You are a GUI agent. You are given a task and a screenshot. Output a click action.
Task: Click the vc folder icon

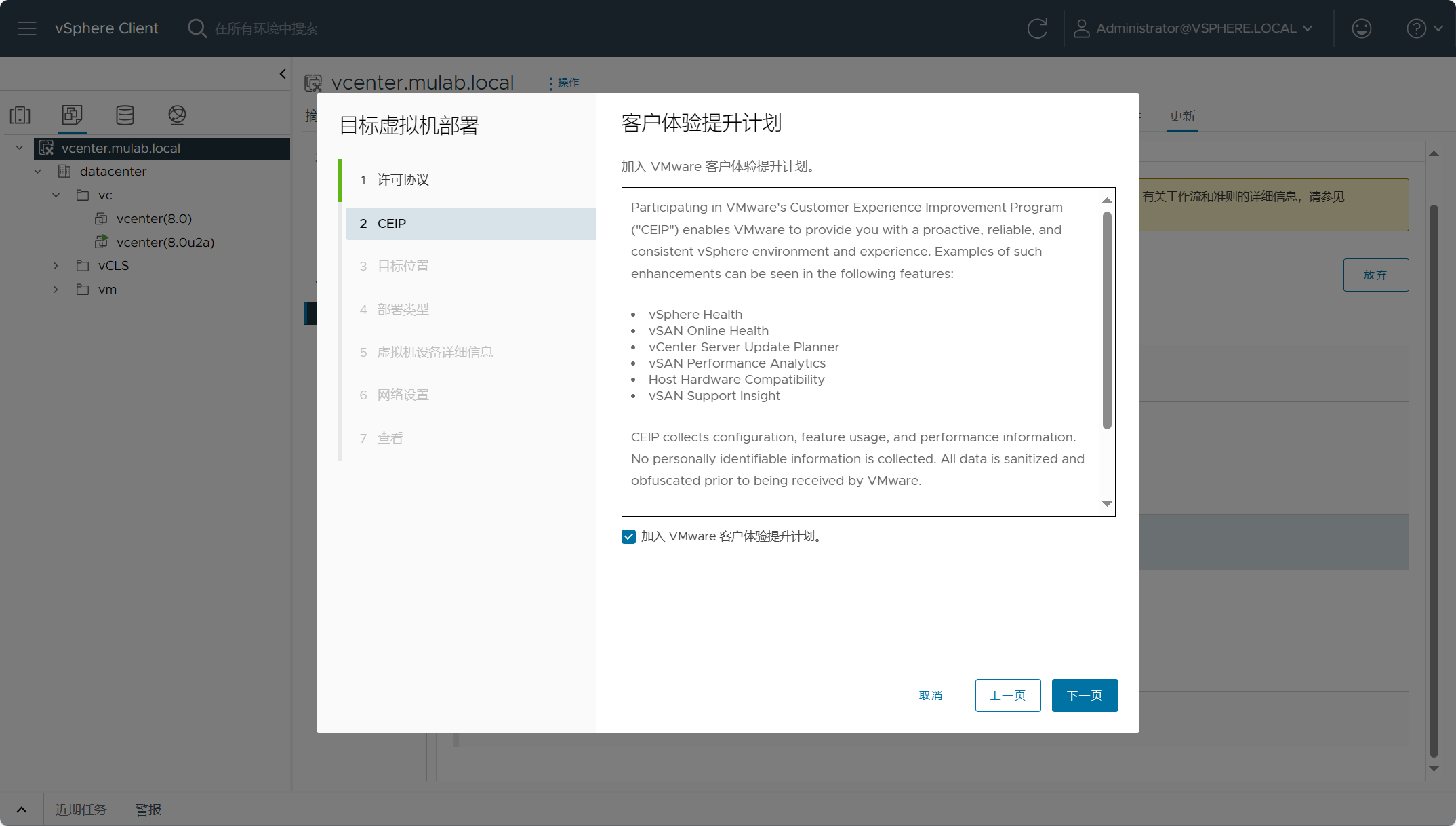click(x=83, y=195)
